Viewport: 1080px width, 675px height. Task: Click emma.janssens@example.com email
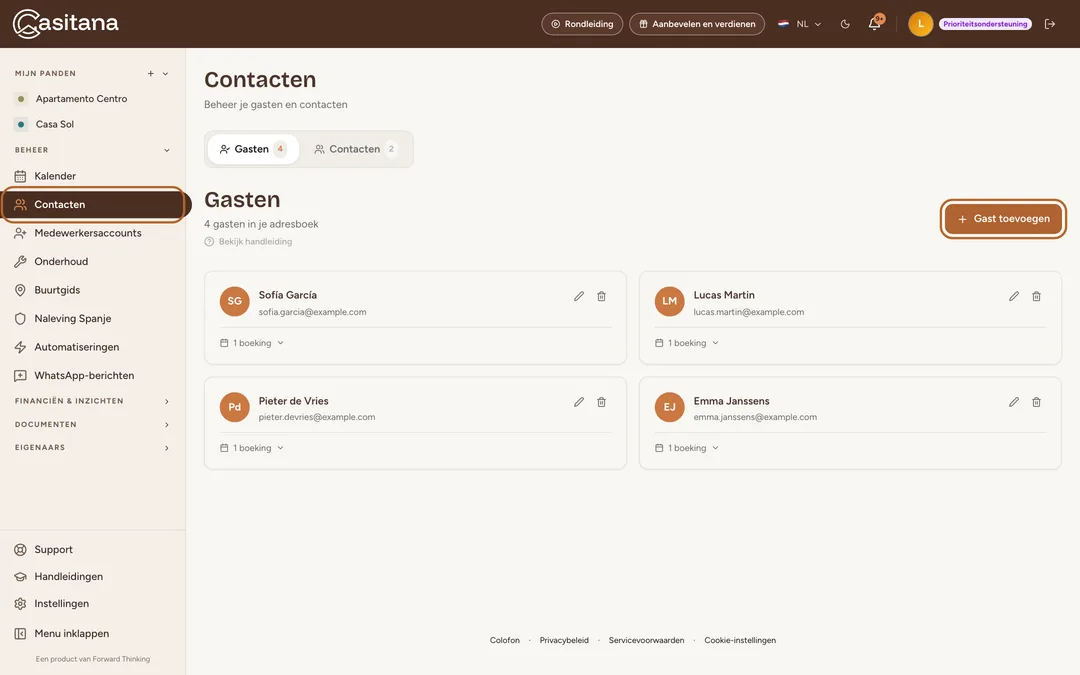click(755, 417)
